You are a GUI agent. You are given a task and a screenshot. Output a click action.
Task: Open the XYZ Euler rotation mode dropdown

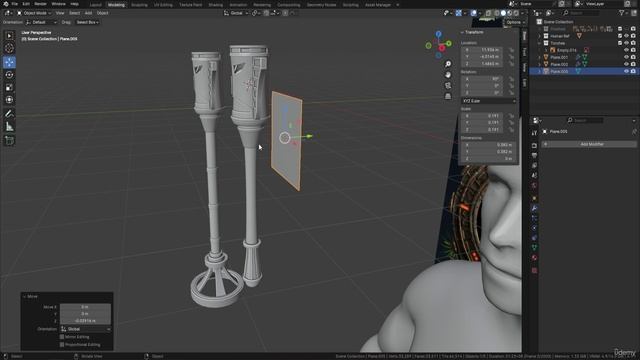pos(489,101)
